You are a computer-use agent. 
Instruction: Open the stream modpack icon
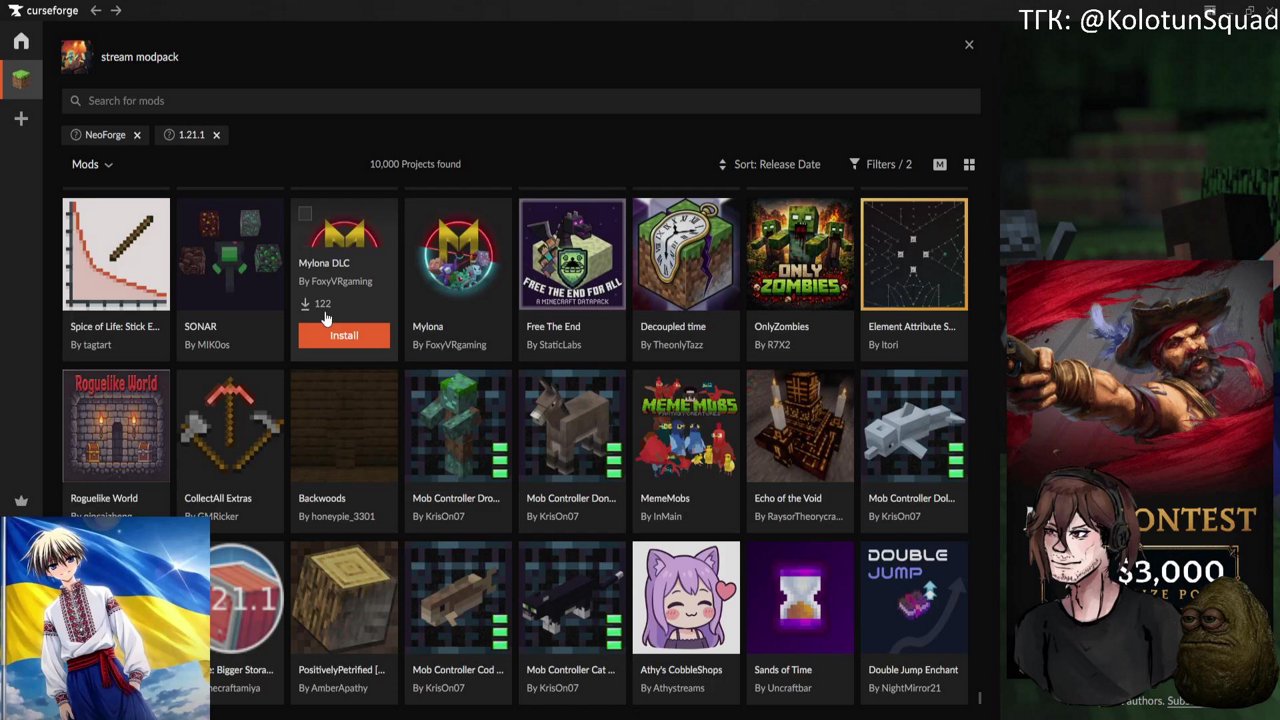click(75, 57)
